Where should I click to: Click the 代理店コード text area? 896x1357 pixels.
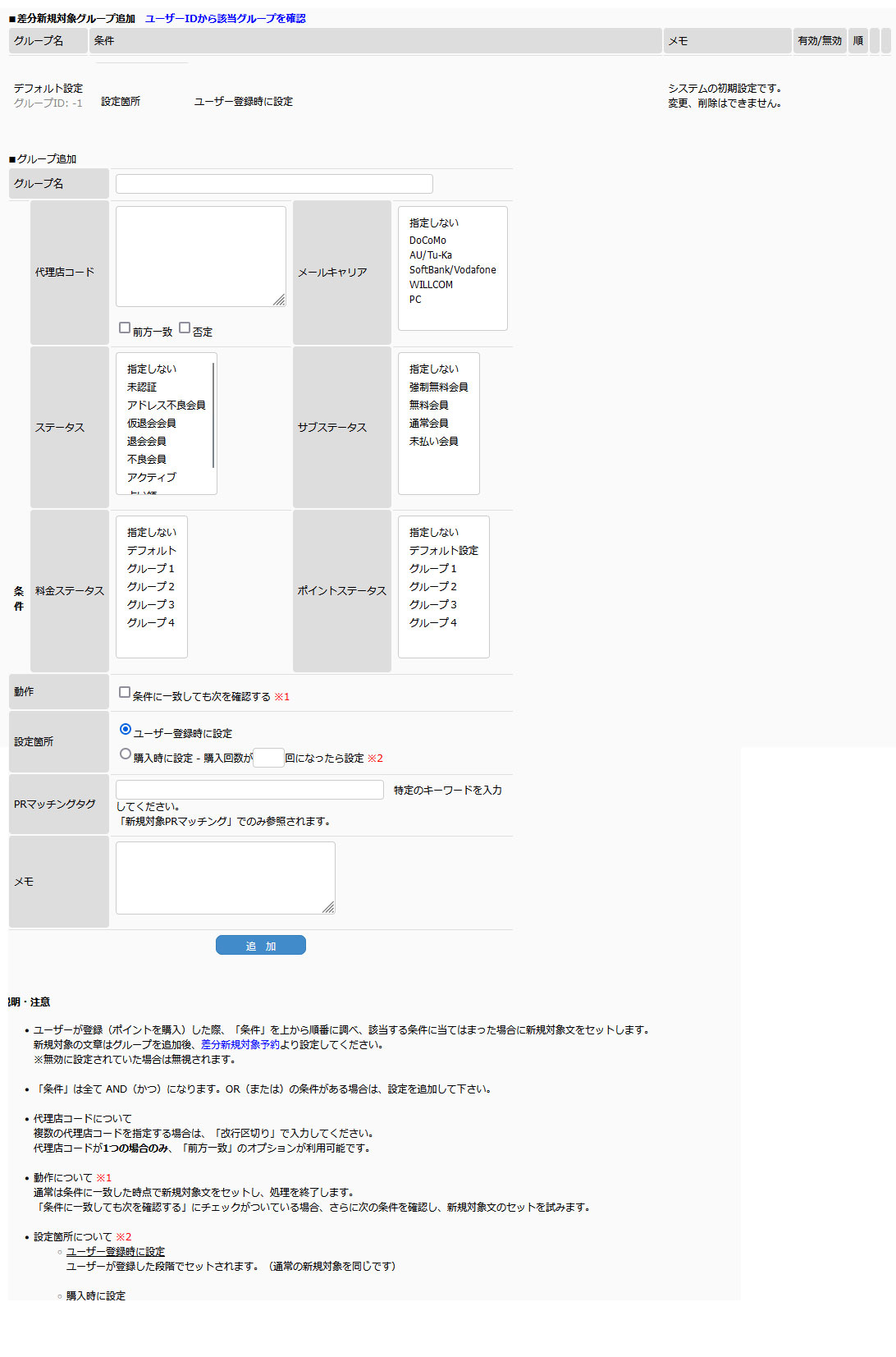[200, 256]
